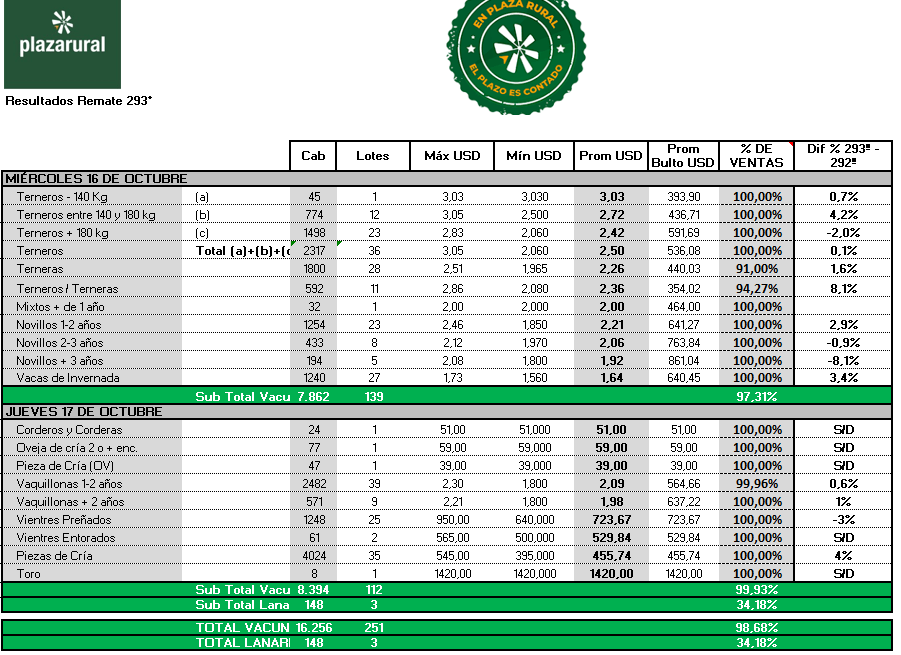Select the 'Novillos 2-3 años' label
Image resolution: width=901 pixels, height=655 pixels.
point(60,343)
